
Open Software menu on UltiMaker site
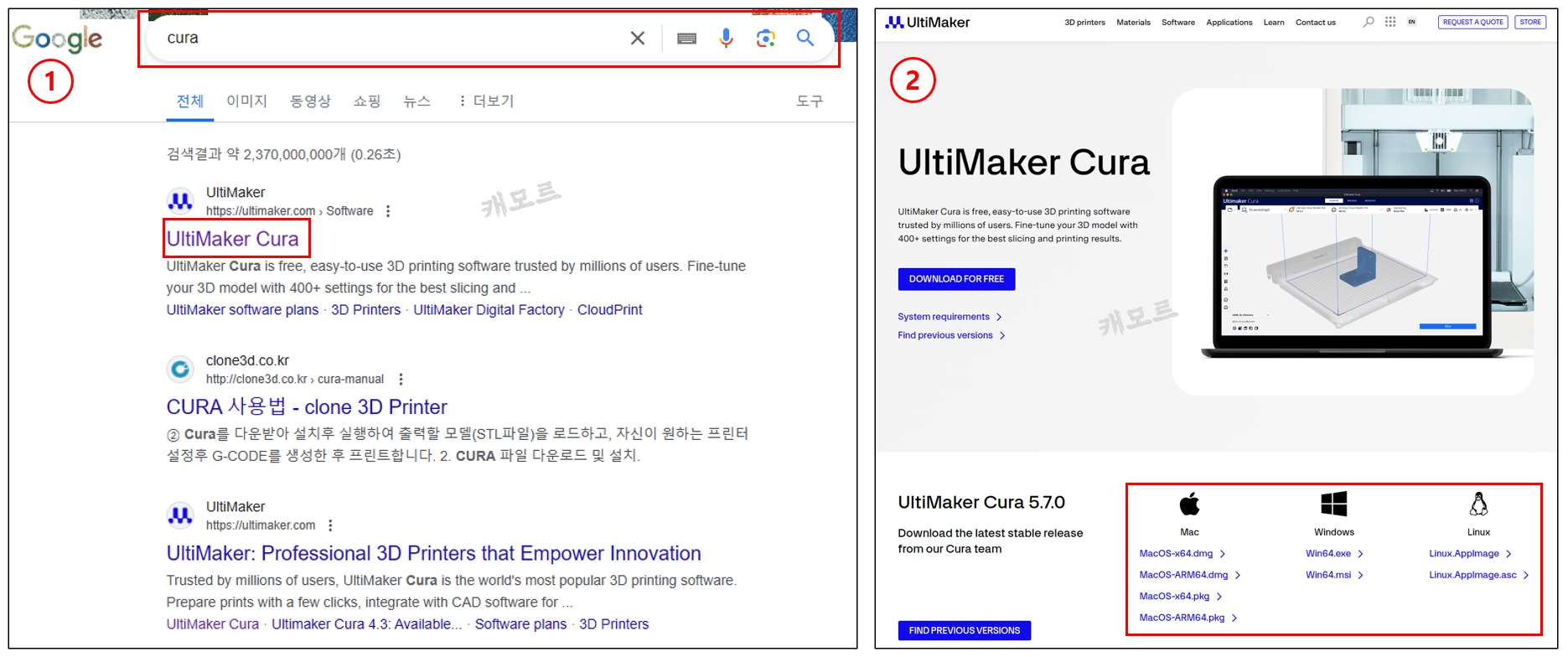point(1177,23)
